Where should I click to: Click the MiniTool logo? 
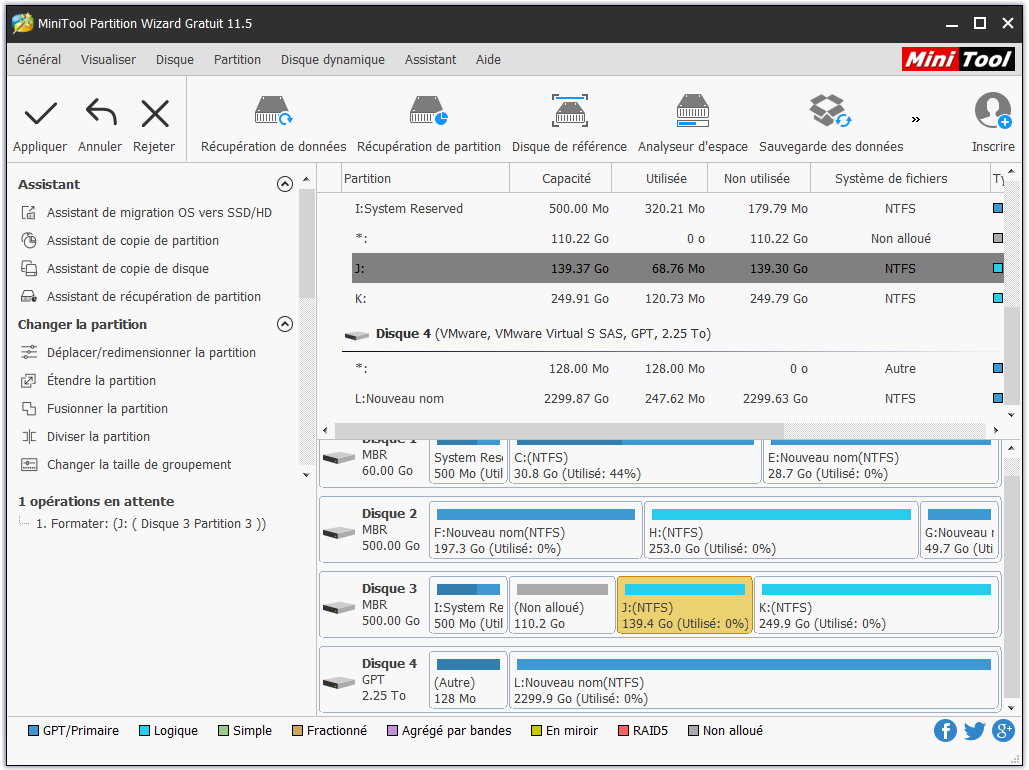pyautogui.click(x=958, y=59)
